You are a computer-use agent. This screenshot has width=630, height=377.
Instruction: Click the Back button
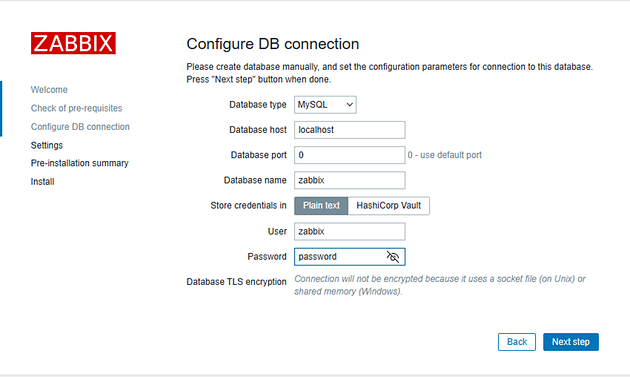click(517, 342)
